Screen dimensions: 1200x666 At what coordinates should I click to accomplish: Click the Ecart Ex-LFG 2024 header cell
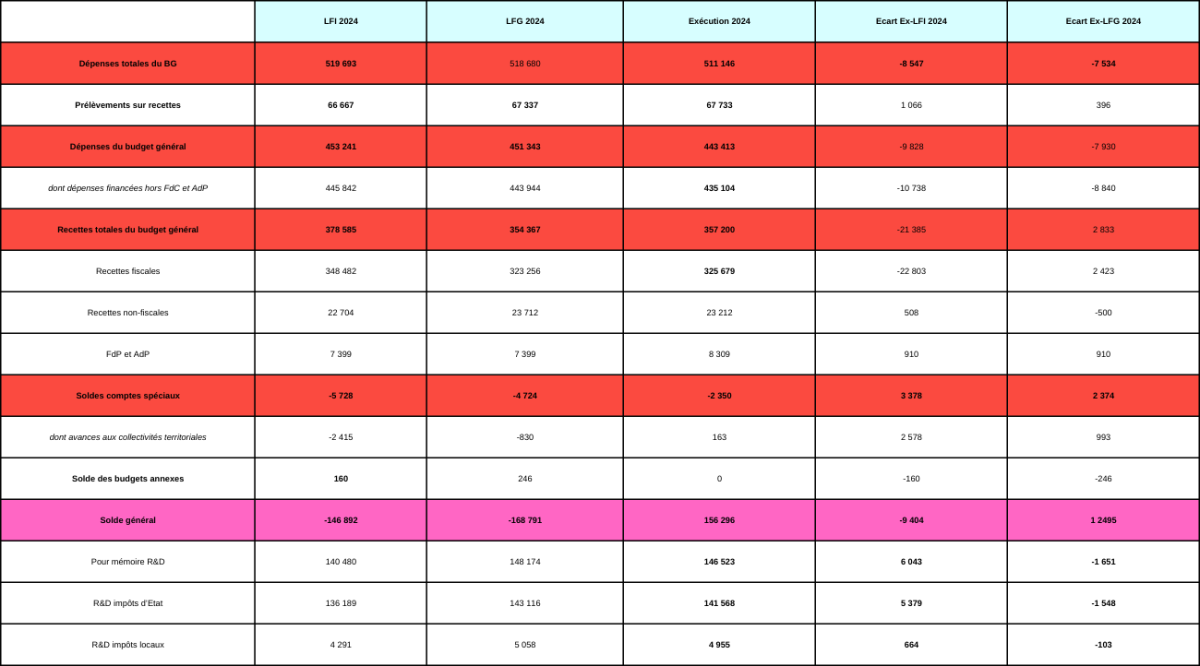[1103, 21]
